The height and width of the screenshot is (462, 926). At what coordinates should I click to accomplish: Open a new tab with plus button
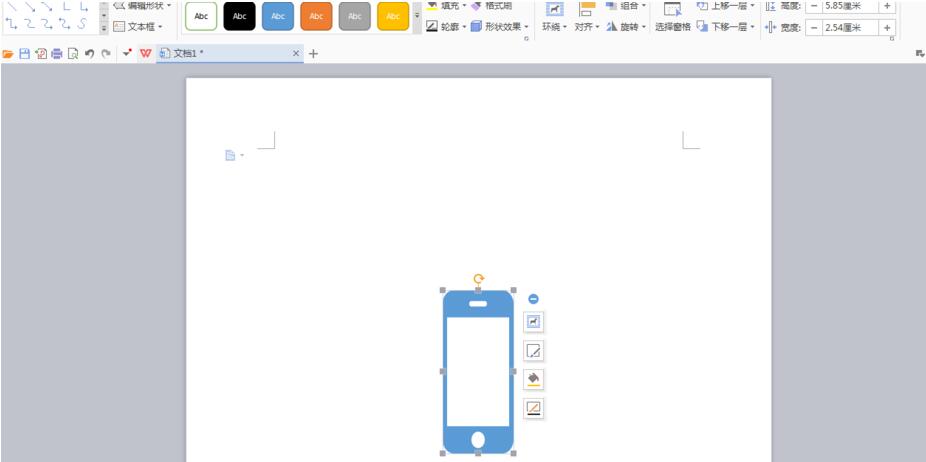313,53
